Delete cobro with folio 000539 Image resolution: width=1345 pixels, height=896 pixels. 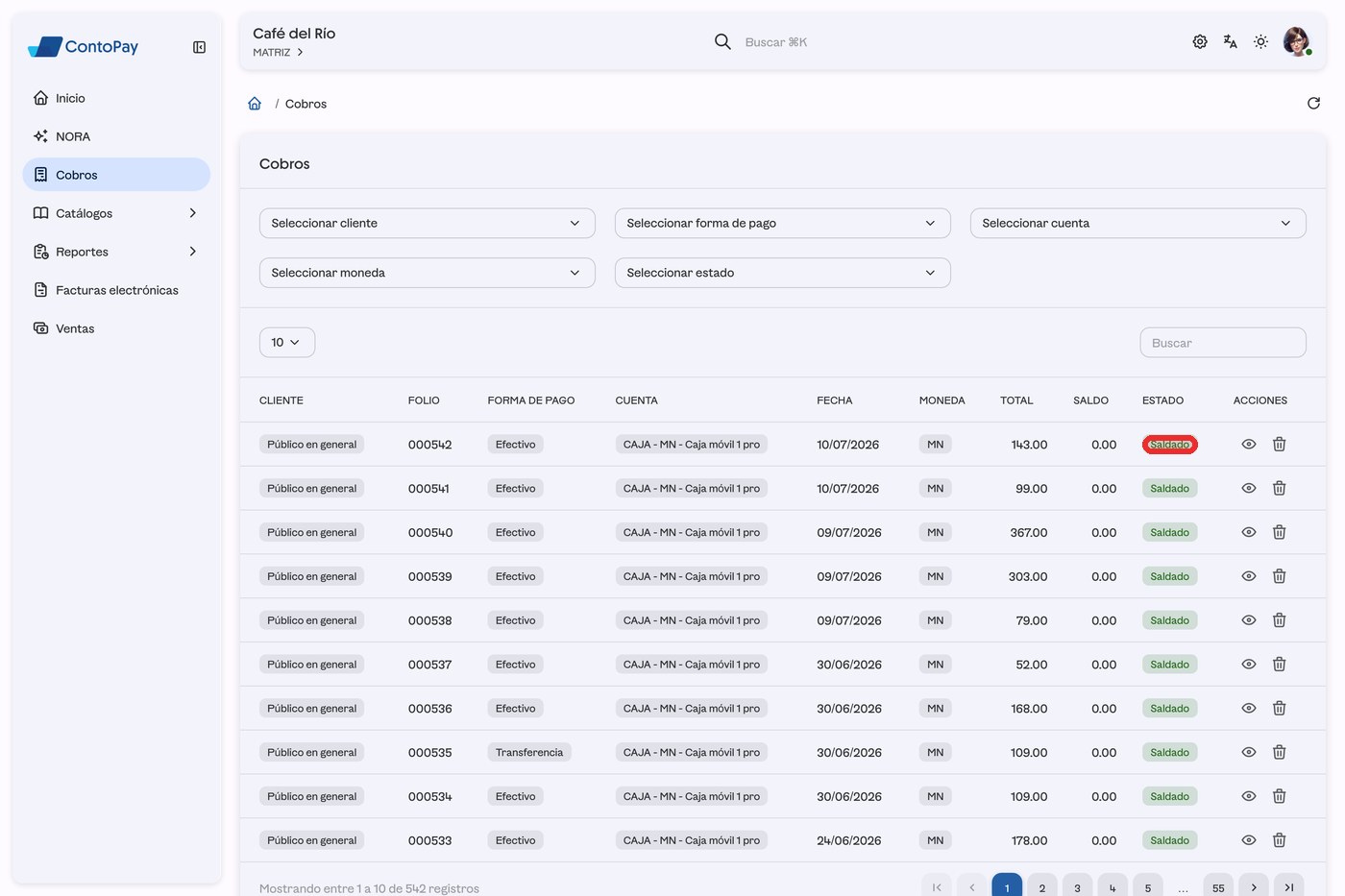point(1280,577)
